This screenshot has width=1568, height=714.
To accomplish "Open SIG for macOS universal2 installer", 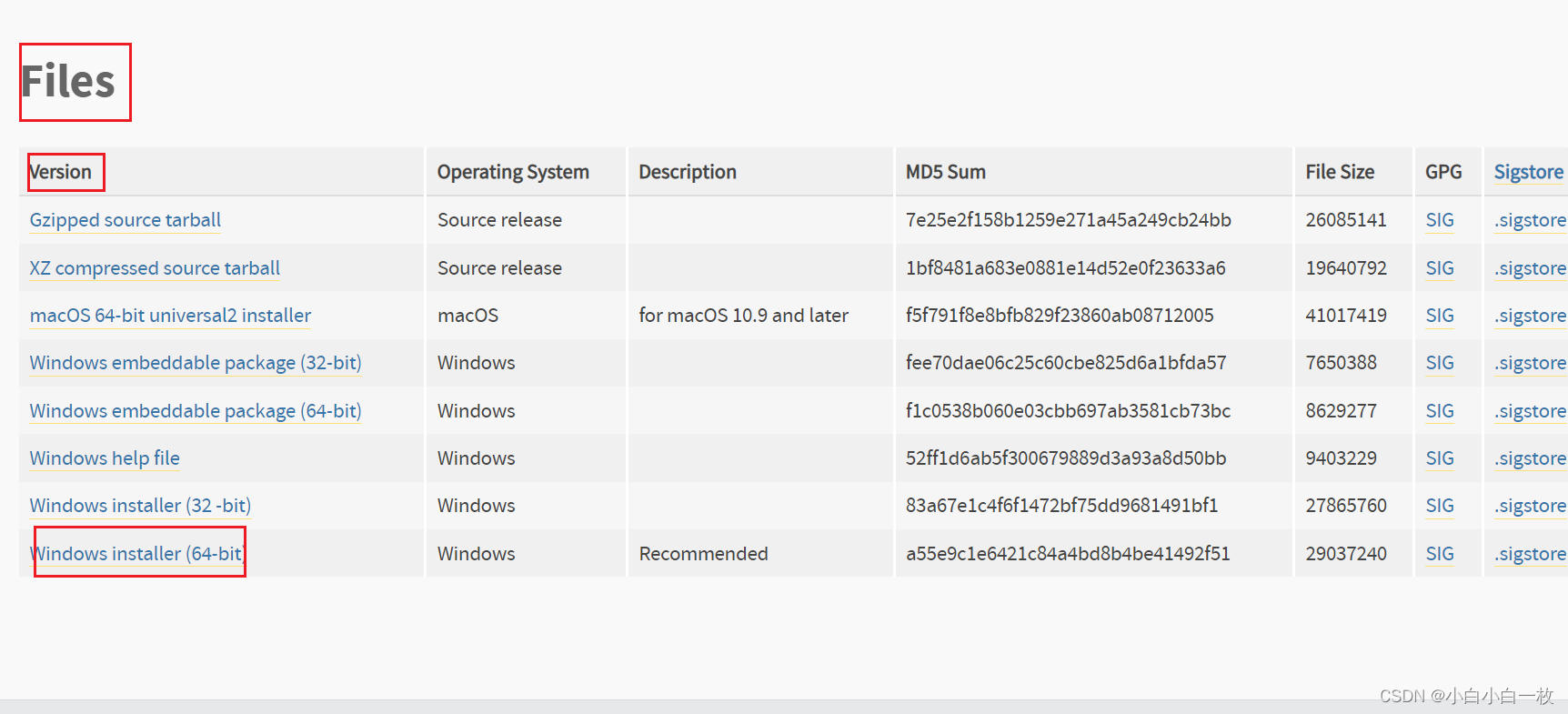I will 1440,316.
